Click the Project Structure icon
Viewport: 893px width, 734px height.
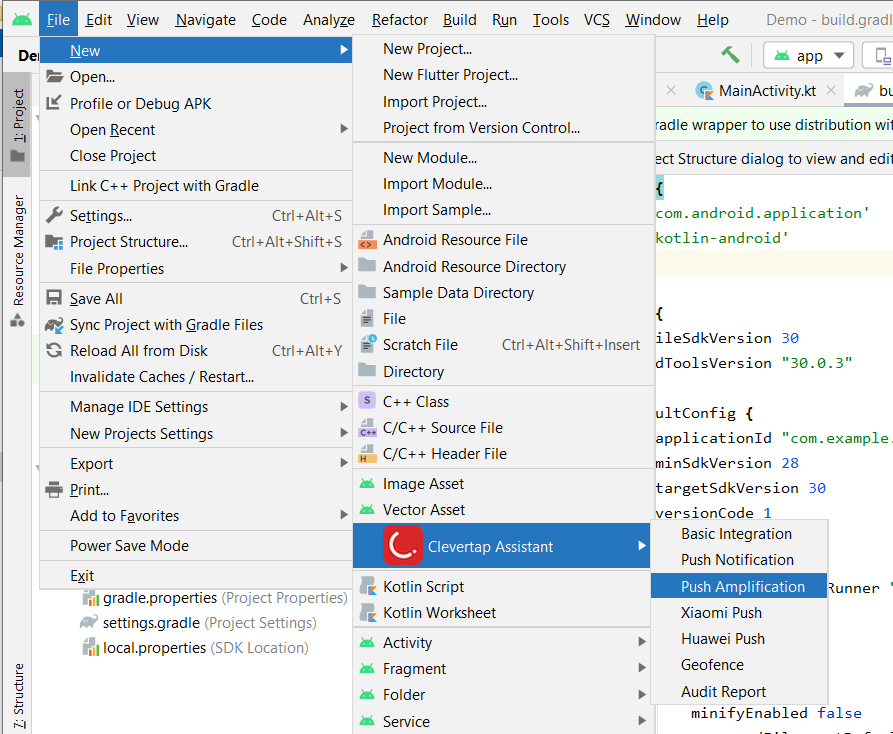coord(54,242)
